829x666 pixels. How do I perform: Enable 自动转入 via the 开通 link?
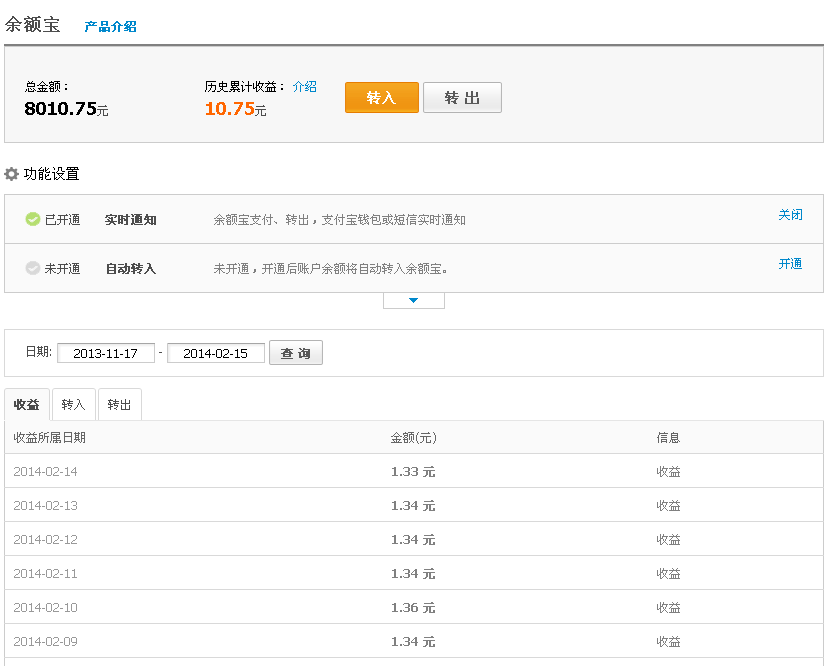click(x=790, y=264)
